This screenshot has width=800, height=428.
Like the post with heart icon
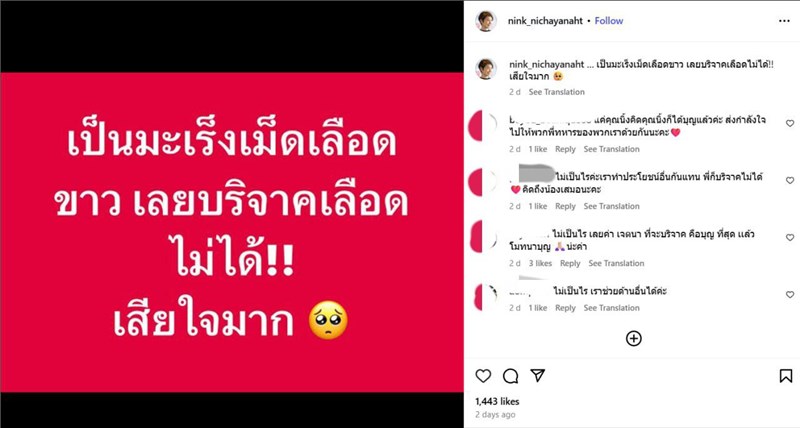[x=483, y=376]
